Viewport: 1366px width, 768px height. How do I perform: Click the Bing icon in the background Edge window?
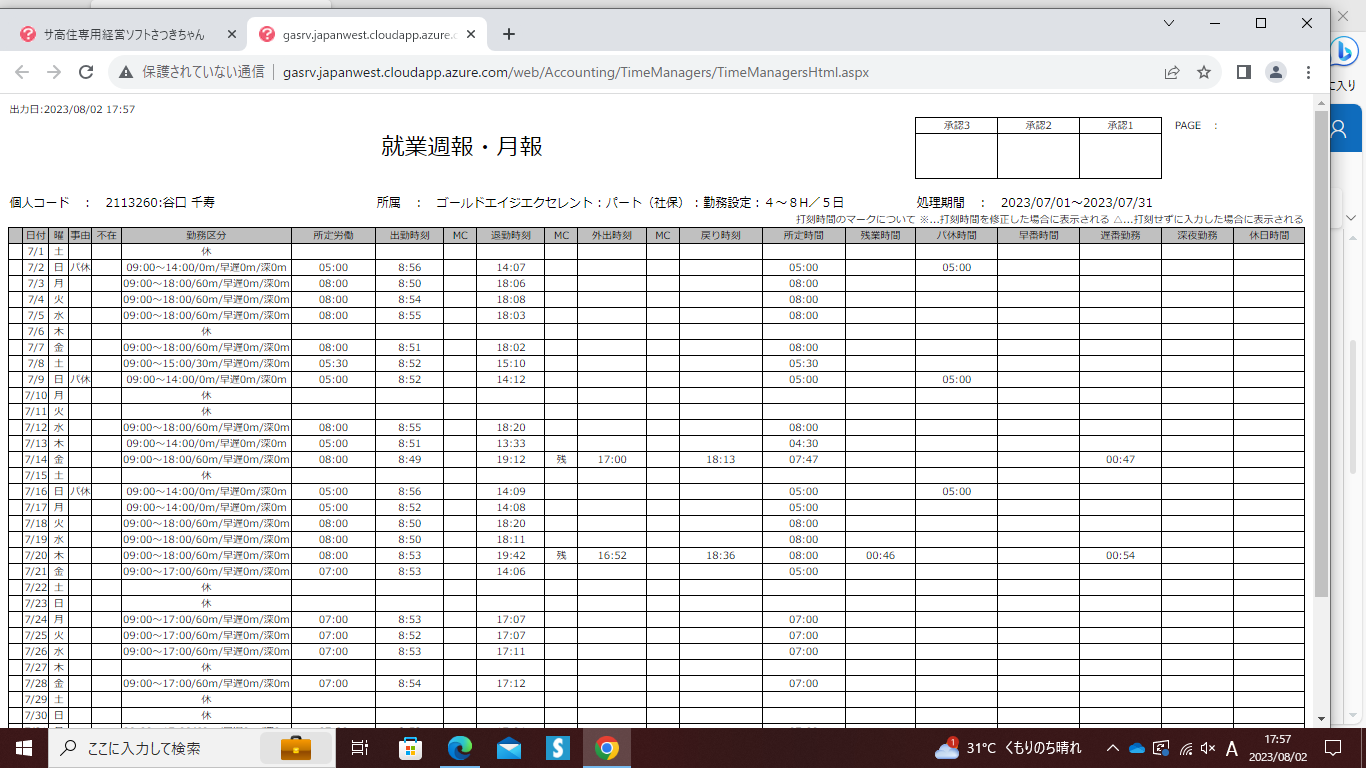coord(1347,49)
